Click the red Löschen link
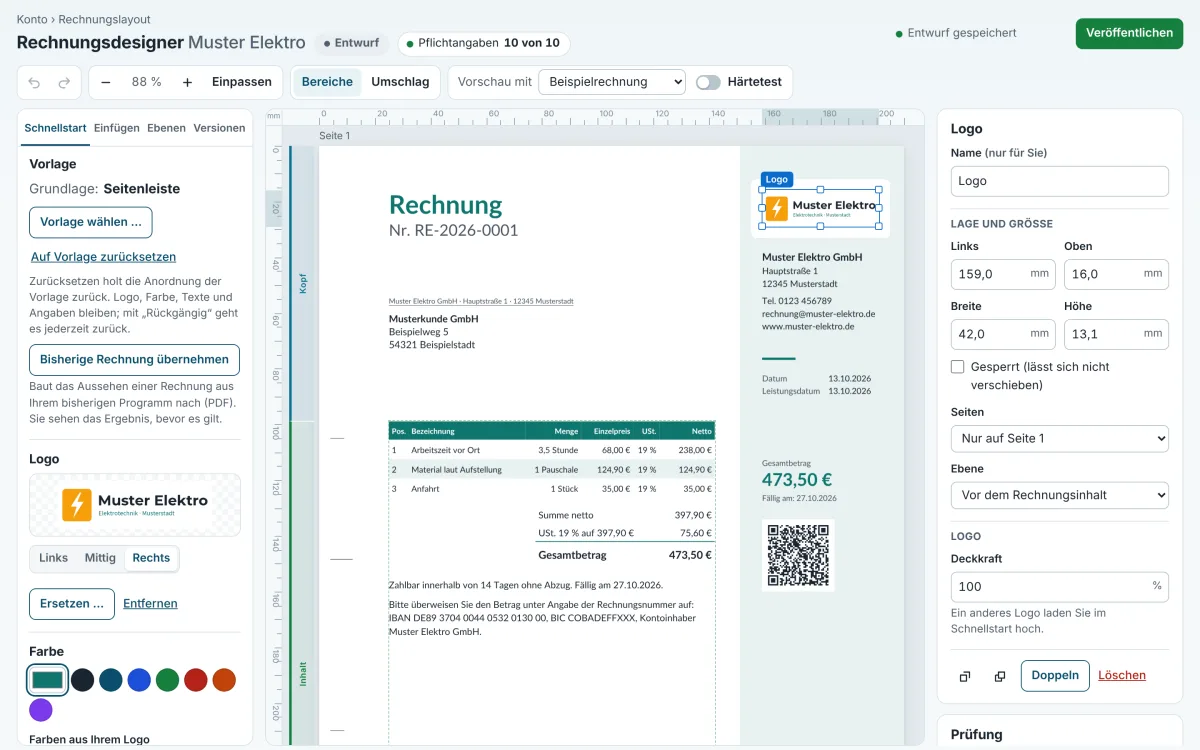Viewport: 1200px width, 750px height. [1122, 676]
